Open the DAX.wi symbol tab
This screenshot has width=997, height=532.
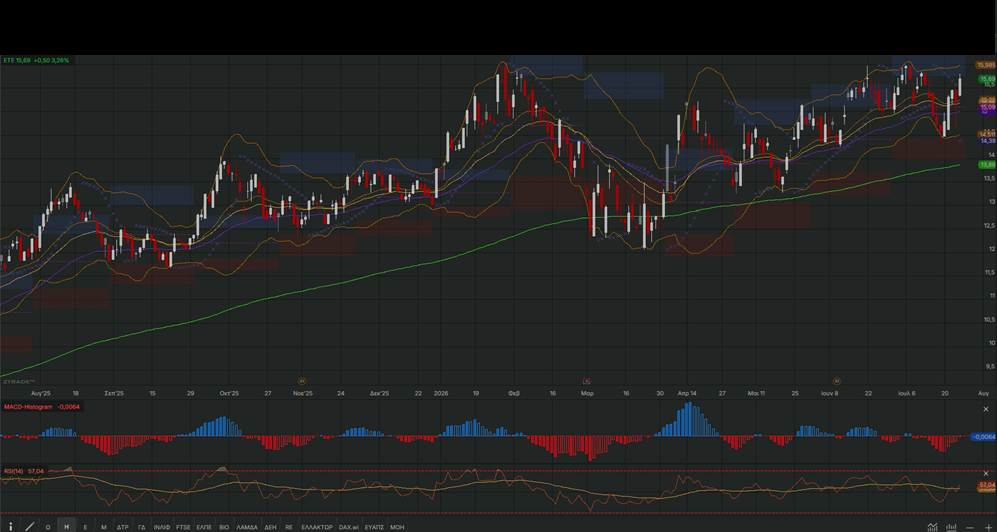coord(349,527)
